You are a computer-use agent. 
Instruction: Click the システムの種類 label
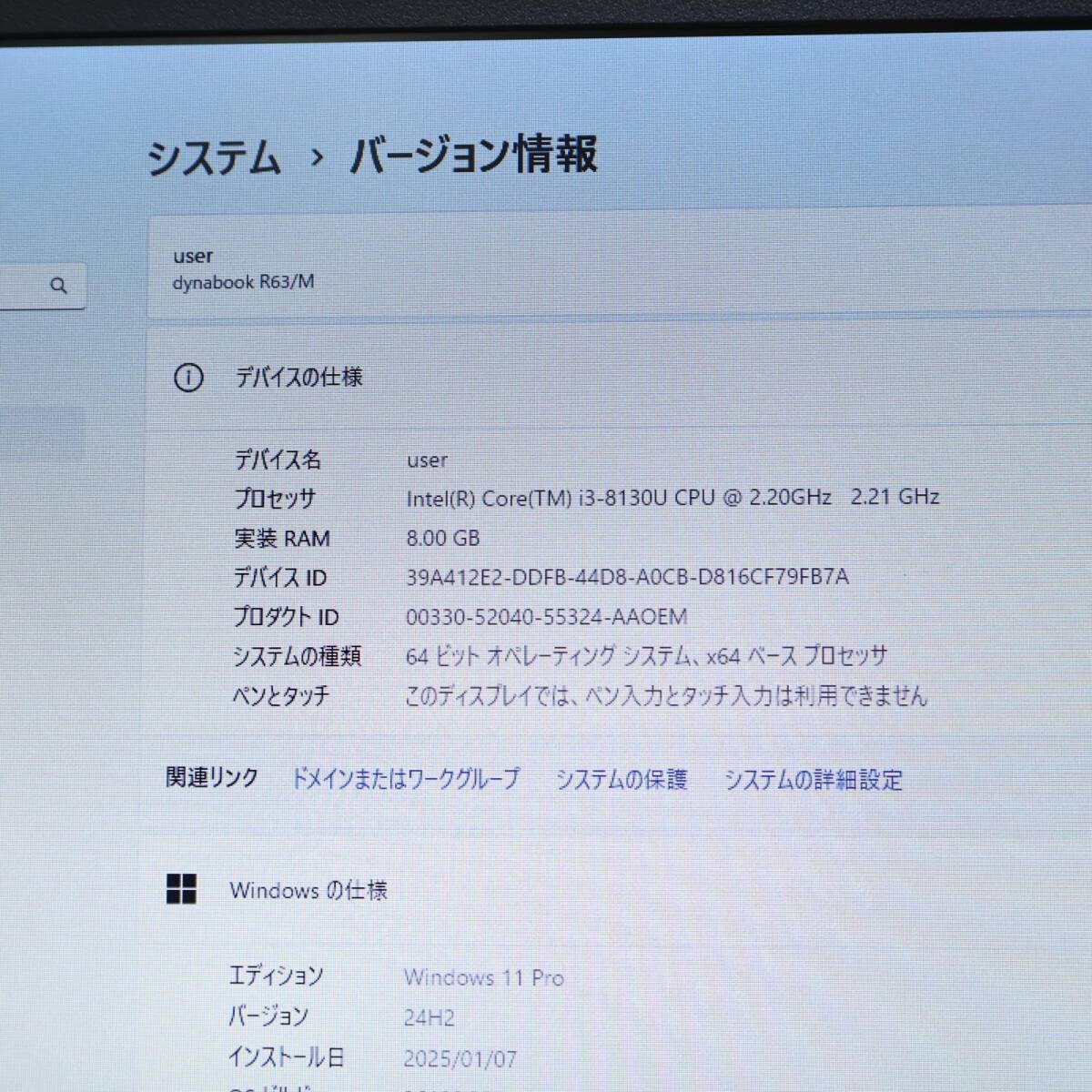click(x=297, y=656)
